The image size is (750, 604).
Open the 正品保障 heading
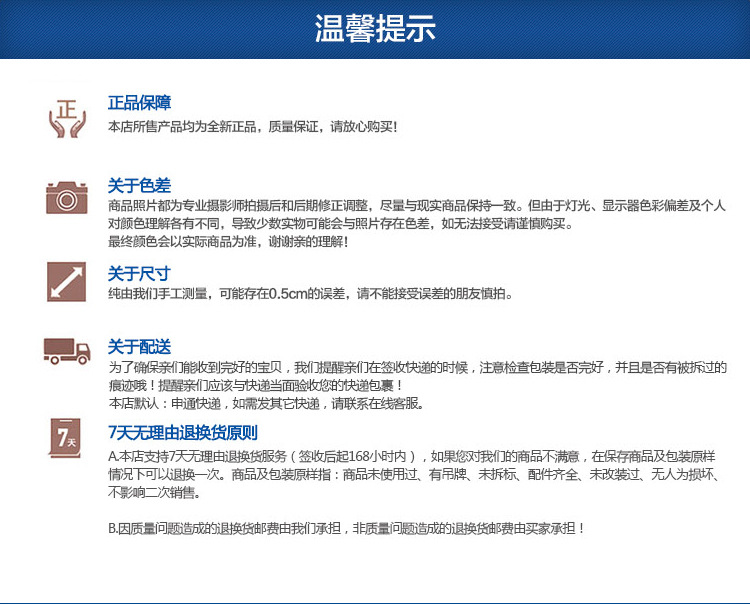coord(139,102)
